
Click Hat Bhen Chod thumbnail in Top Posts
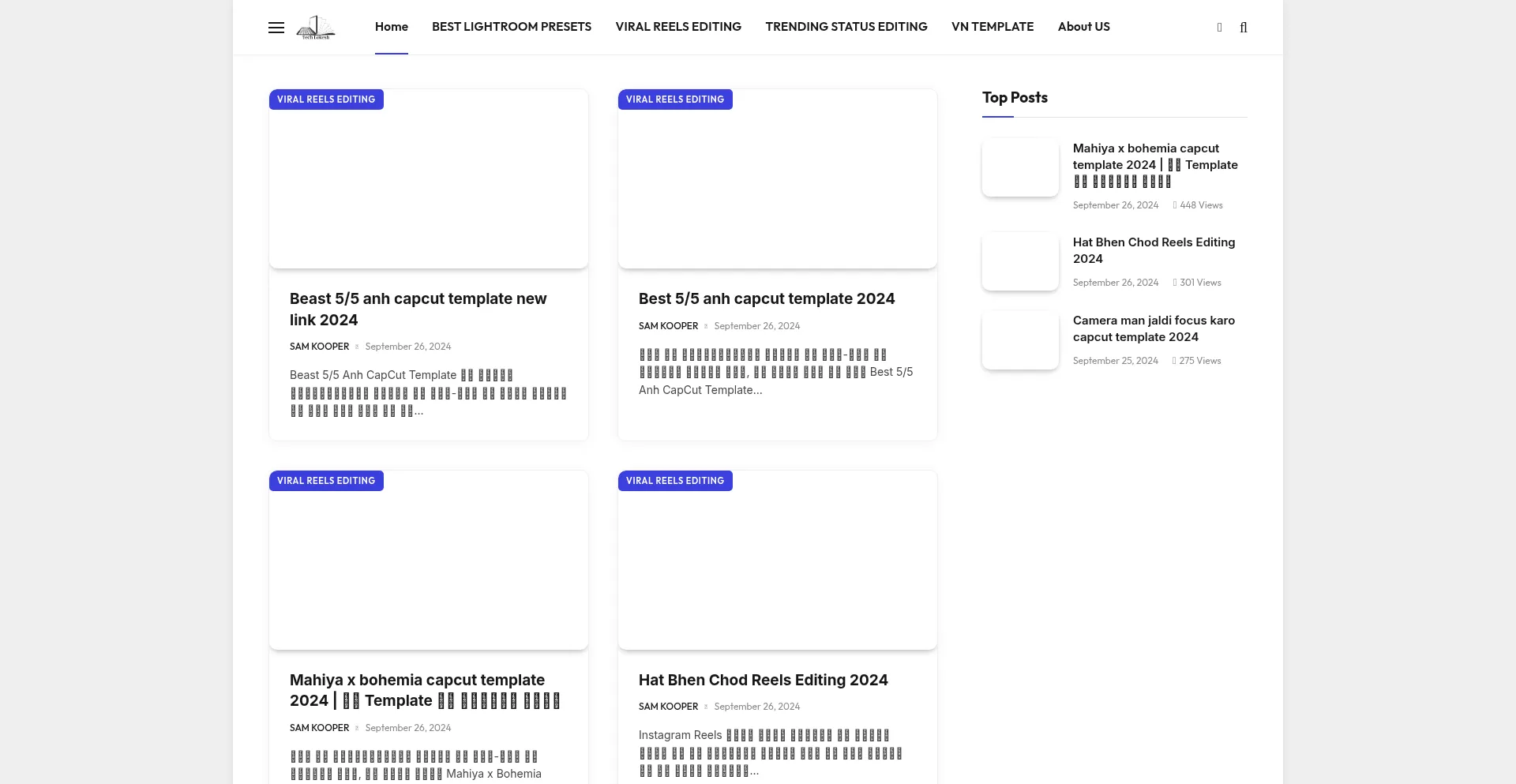[1020, 261]
